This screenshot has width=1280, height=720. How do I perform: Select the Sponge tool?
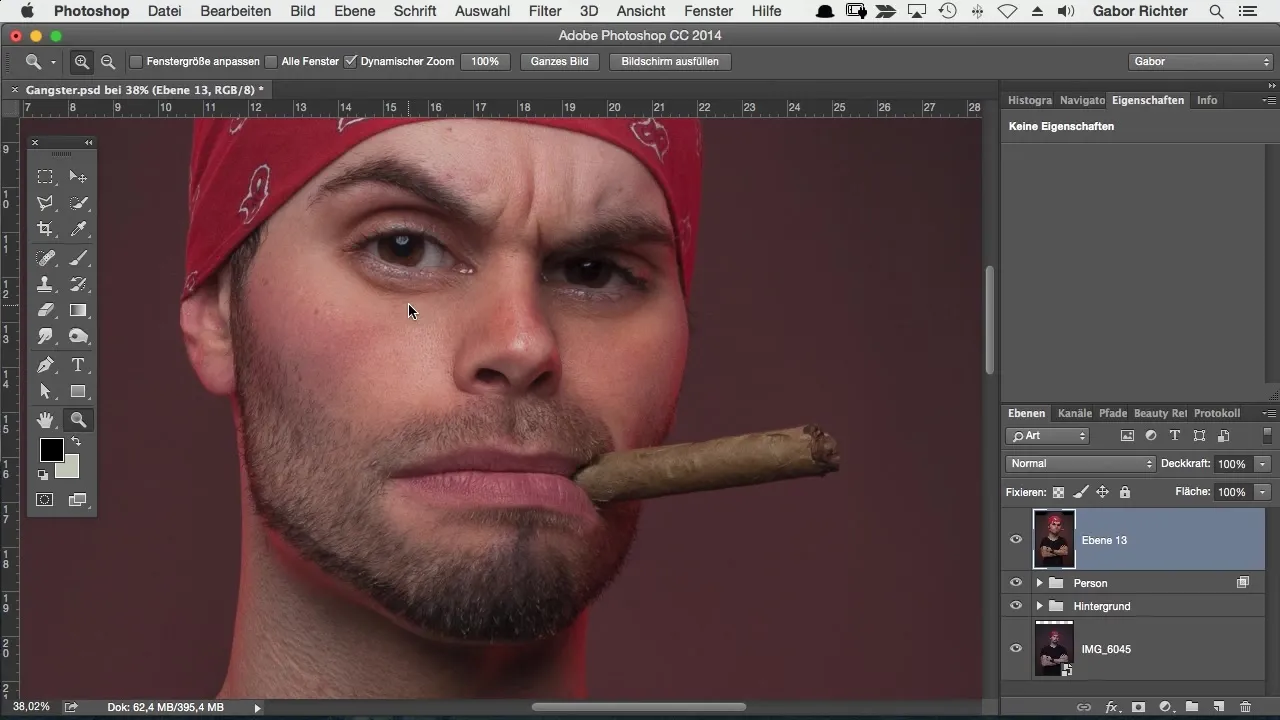[x=78, y=337]
